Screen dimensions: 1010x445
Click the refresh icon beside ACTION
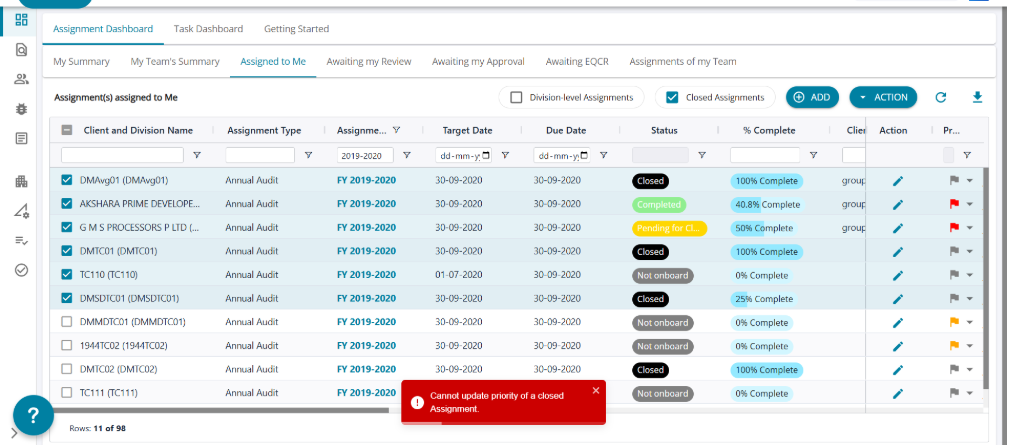(x=940, y=97)
